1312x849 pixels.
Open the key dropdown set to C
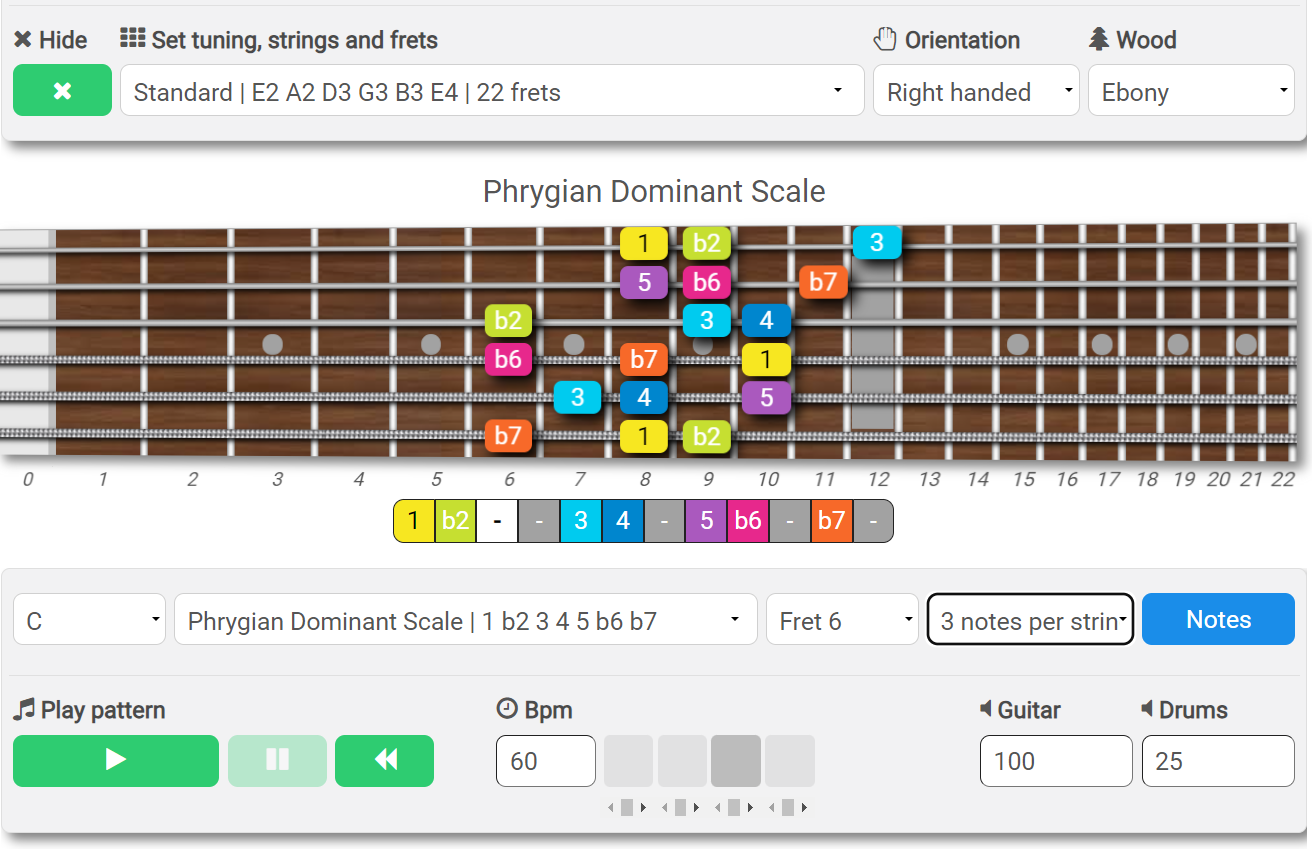pos(89,620)
